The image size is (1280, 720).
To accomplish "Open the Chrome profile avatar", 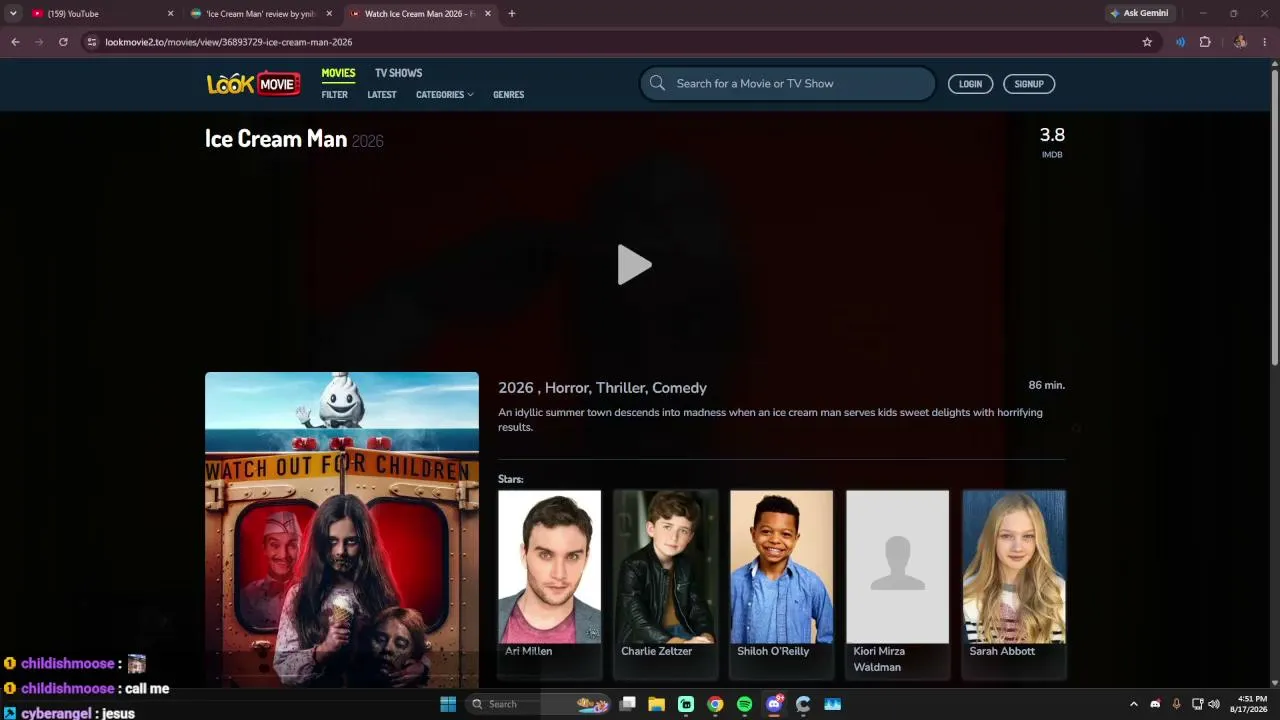I will [1240, 42].
